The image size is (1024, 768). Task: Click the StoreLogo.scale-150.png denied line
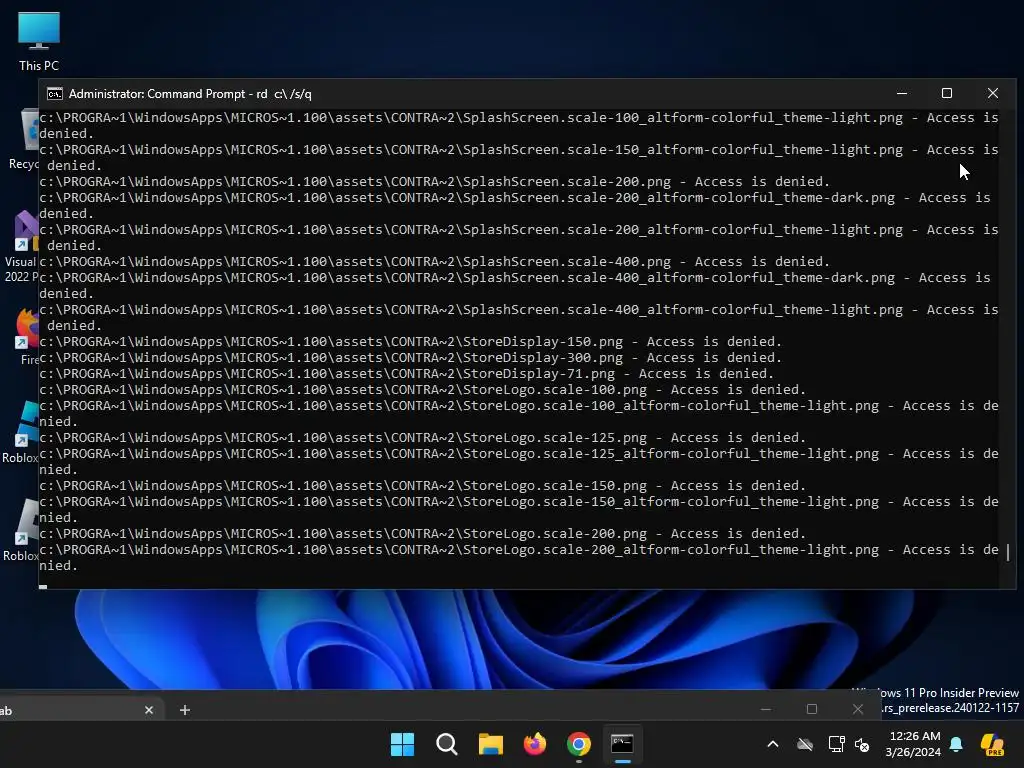pyautogui.click(x=423, y=485)
